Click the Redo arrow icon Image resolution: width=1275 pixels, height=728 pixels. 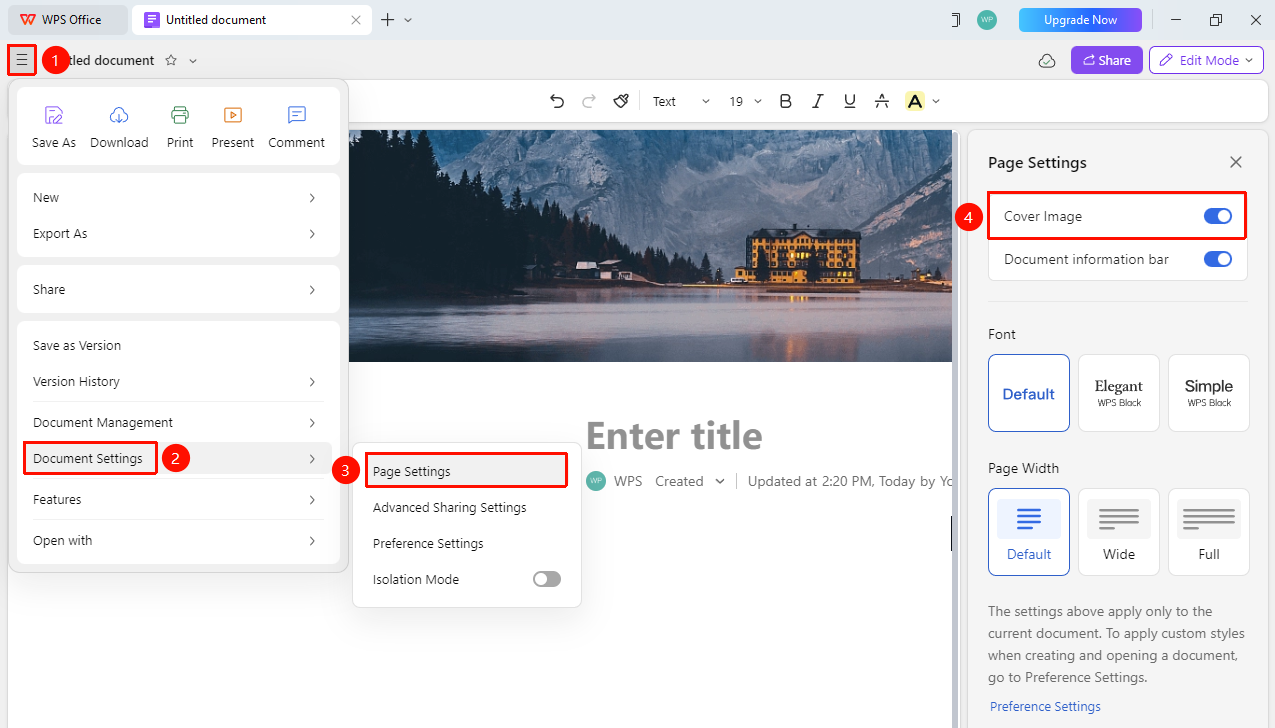pyautogui.click(x=589, y=101)
